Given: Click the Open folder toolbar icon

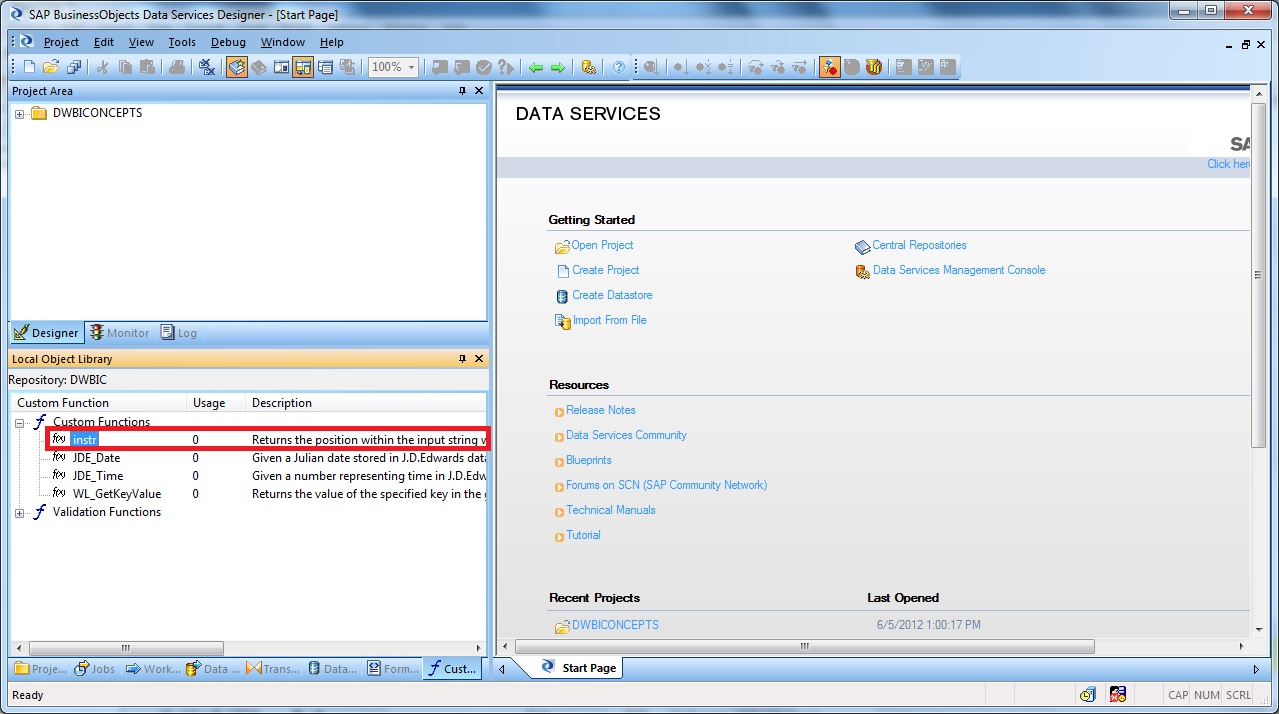Looking at the screenshot, I should 52,67.
